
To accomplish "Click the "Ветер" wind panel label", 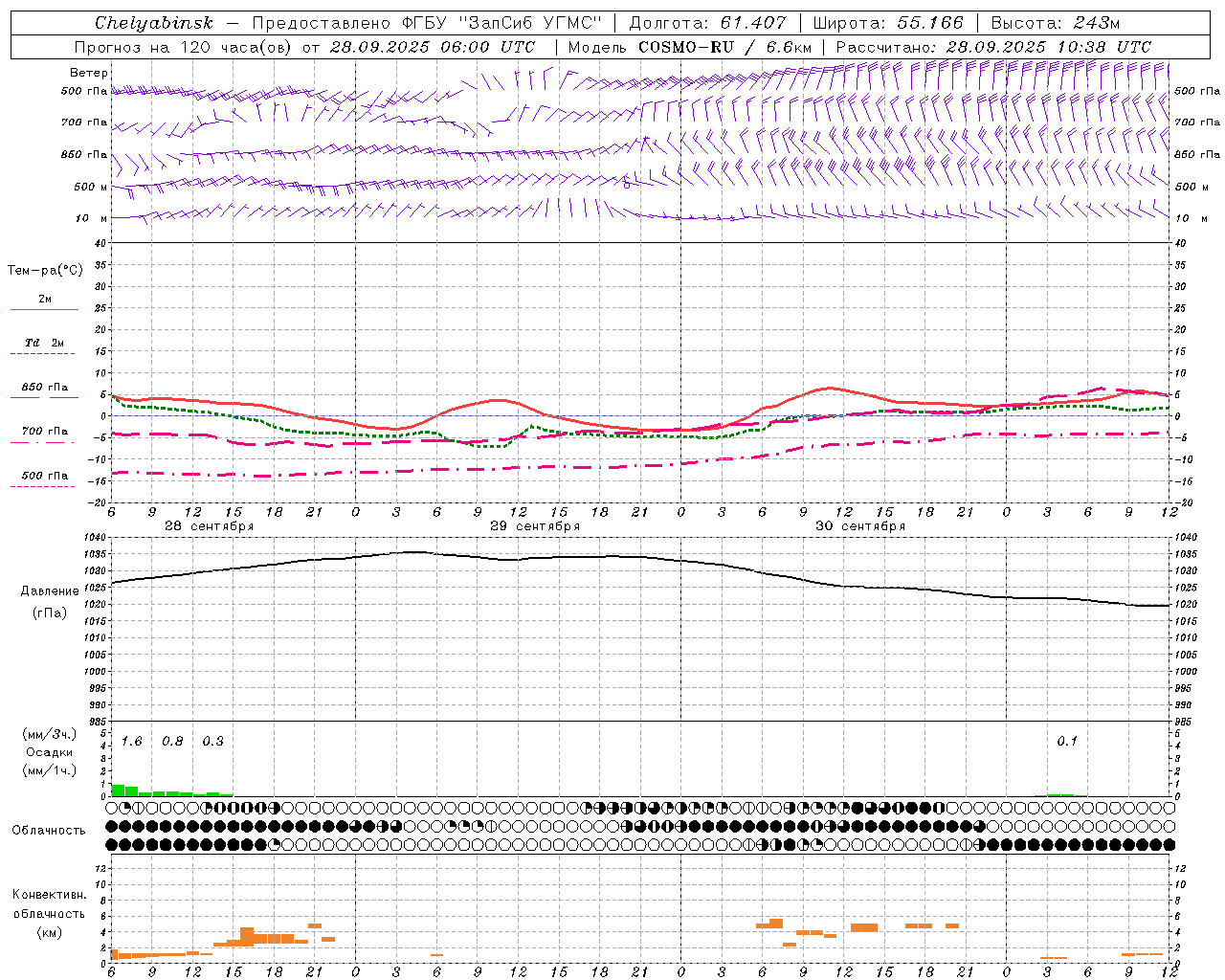I will (89, 73).
